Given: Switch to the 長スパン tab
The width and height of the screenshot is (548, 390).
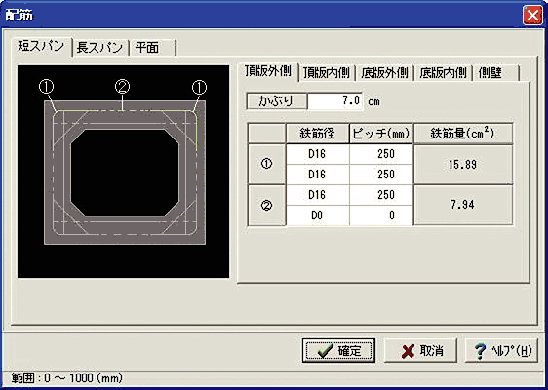Looking at the screenshot, I should click(100, 48).
